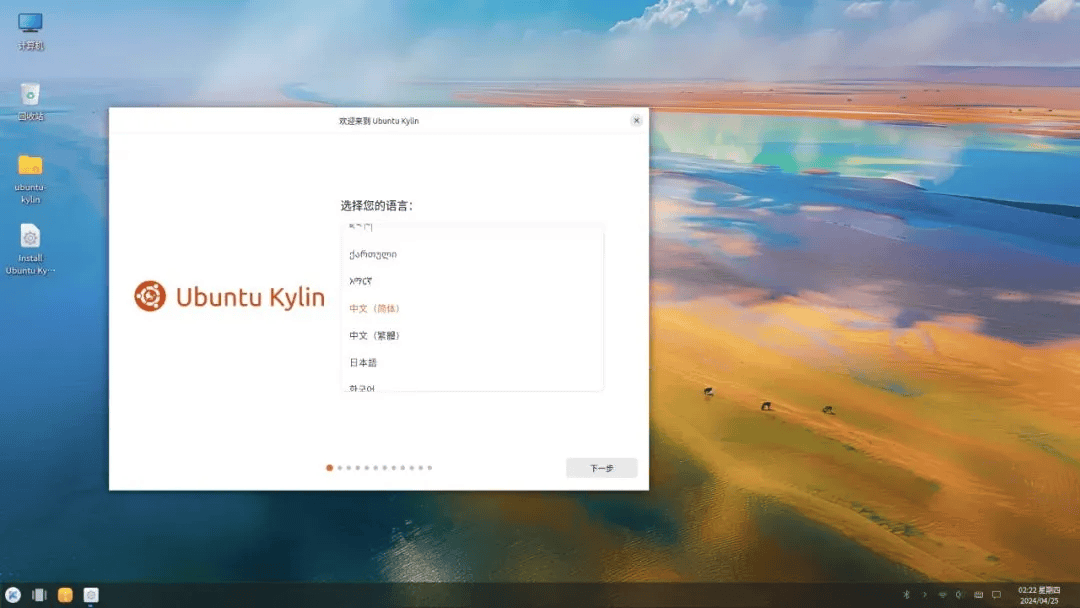Click the taskbar clock showing 02:22
This screenshot has height=608, width=1080.
pyautogui.click(x=1040, y=595)
